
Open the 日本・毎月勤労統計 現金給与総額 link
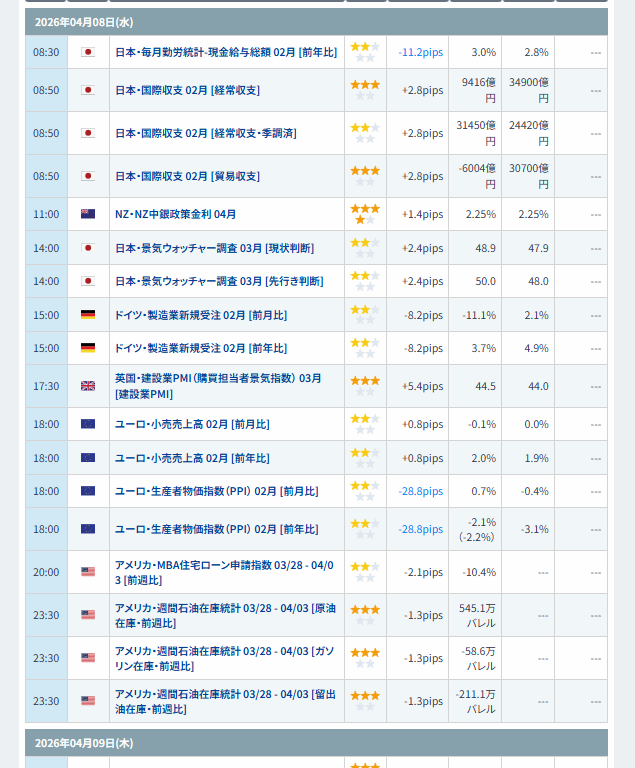(x=225, y=52)
